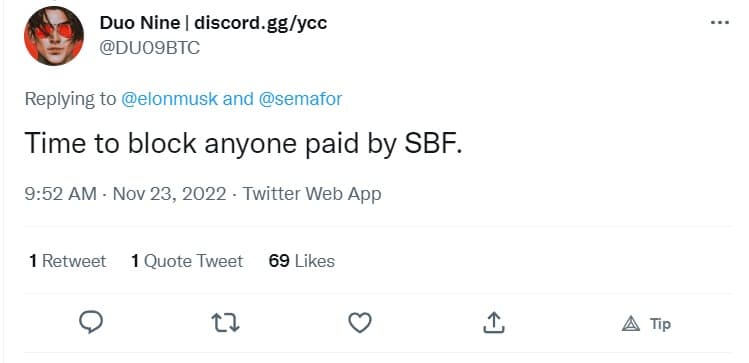Retweet using the arrows icon
Screen dimensions: 749x363
[x=225, y=323]
